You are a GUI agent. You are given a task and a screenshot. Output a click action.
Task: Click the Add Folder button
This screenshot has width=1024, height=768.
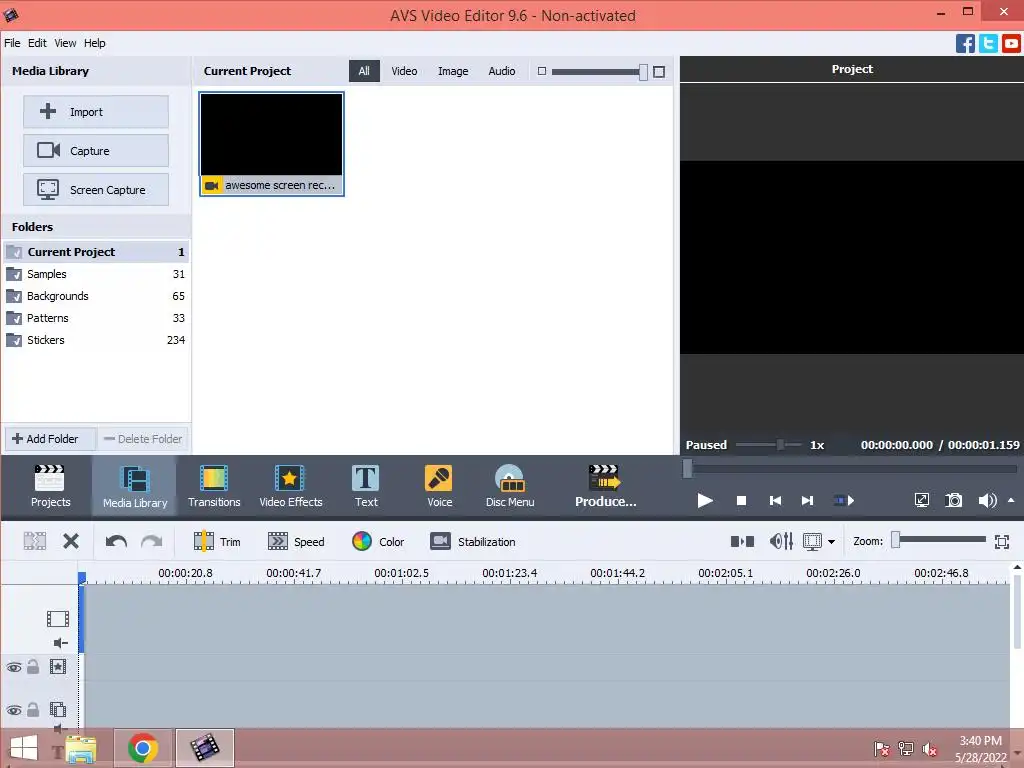pos(51,439)
